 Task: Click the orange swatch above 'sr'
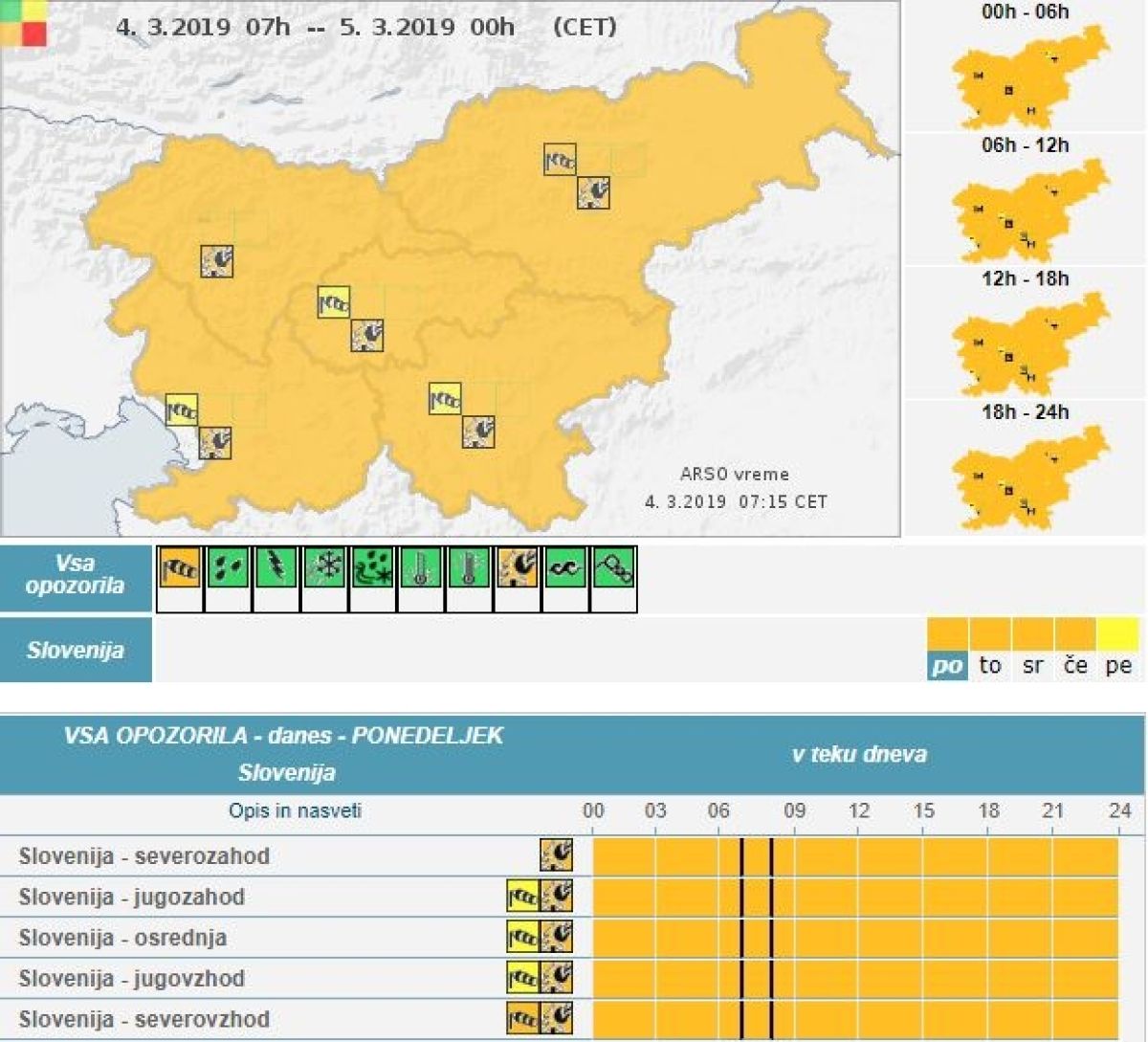(1033, 633)
